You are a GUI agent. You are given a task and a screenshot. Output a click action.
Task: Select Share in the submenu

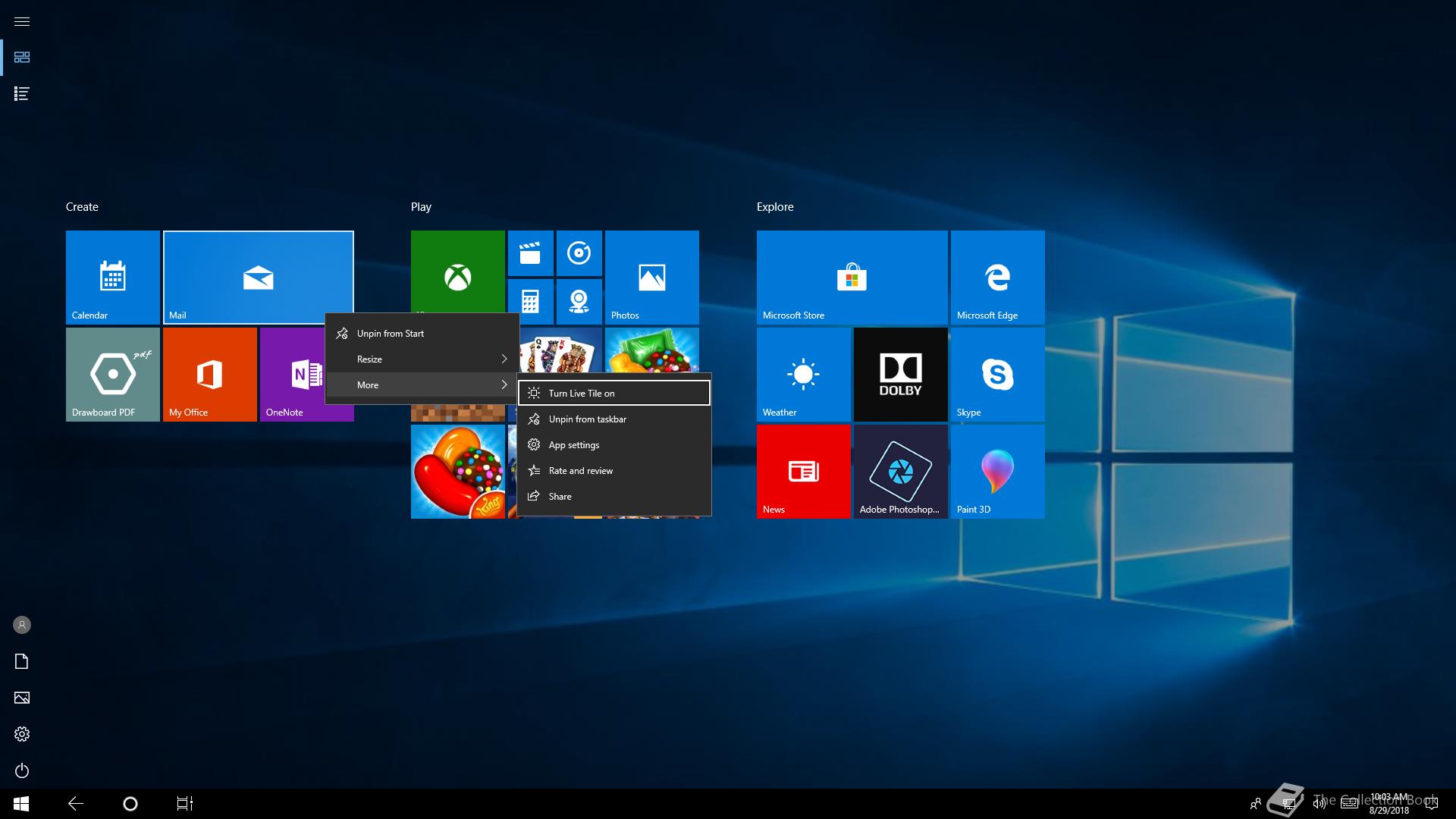click(x=614, y=497)
